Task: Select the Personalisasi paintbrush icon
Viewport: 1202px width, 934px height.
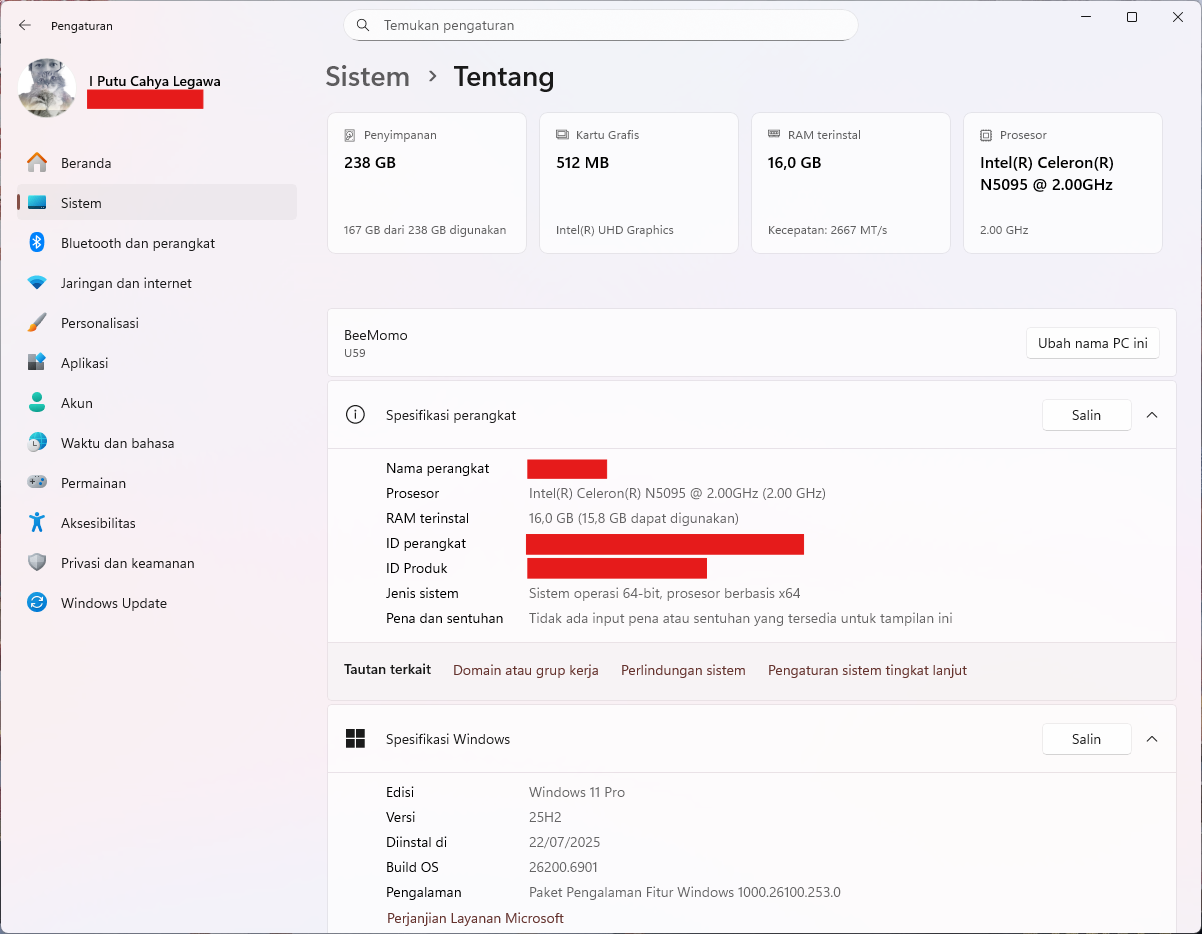Action: click(x=37, y=323)
